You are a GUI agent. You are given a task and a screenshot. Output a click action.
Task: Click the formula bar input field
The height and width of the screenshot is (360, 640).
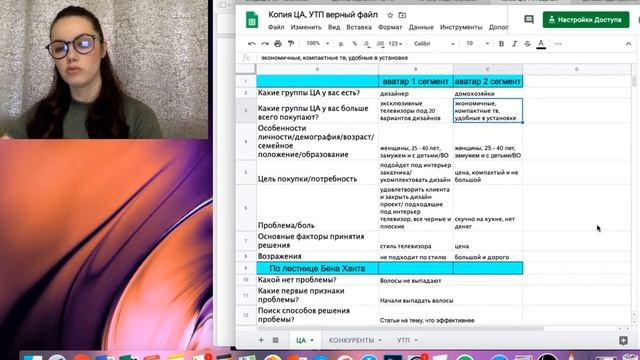point(445,58)
